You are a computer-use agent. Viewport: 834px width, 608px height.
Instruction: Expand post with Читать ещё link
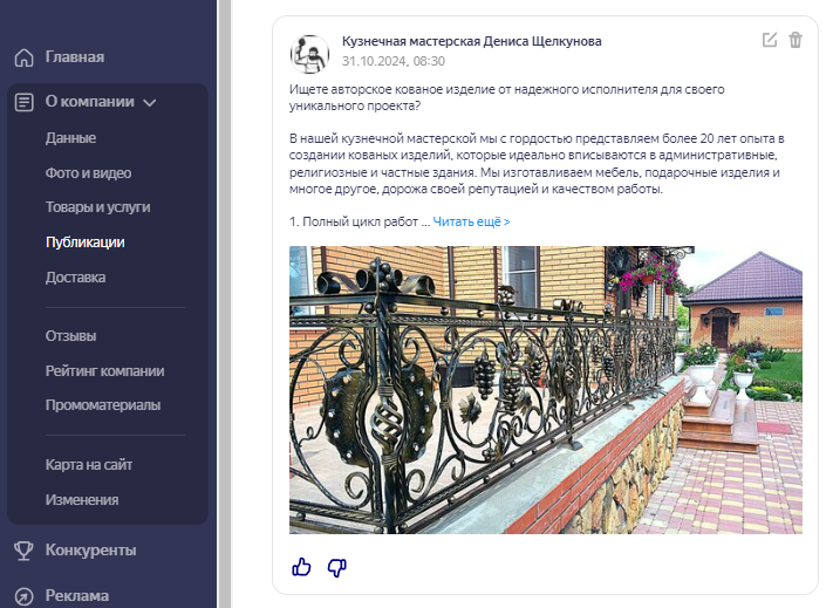(471, 222)
